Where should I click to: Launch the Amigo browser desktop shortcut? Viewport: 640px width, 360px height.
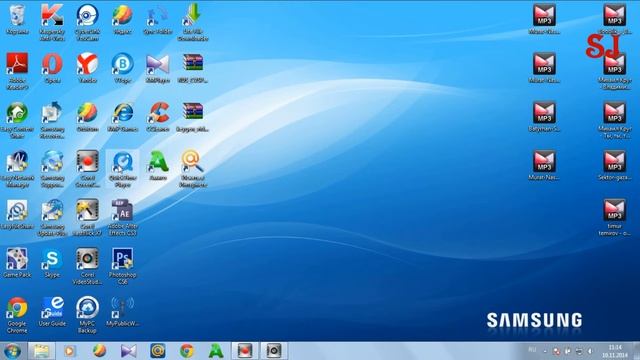pyautogui.click(x=158, y=165)
